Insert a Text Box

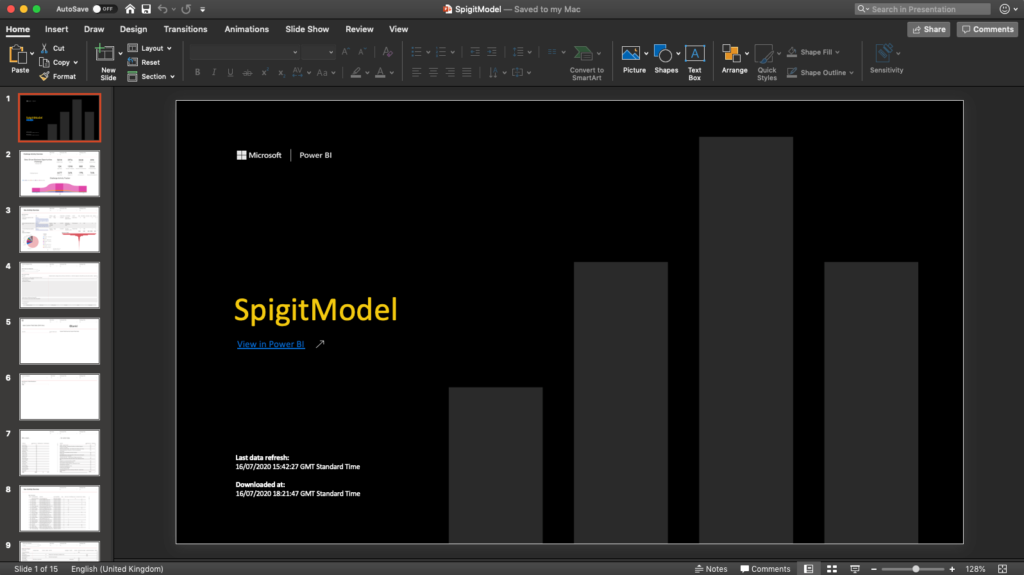point(694,62)
